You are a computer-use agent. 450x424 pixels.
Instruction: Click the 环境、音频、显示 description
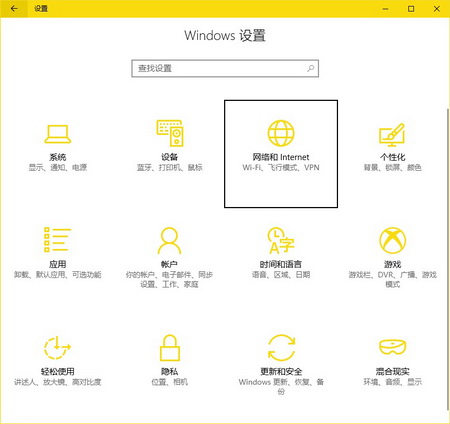click(x=392, y=382)
